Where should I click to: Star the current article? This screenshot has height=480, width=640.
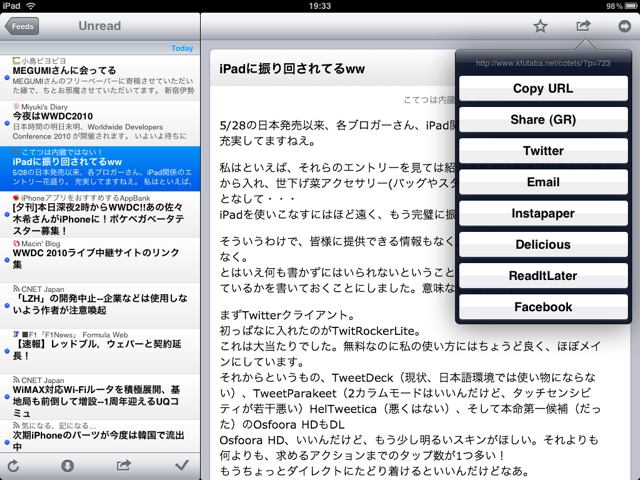pyautogui.click(x=540, y=27)
